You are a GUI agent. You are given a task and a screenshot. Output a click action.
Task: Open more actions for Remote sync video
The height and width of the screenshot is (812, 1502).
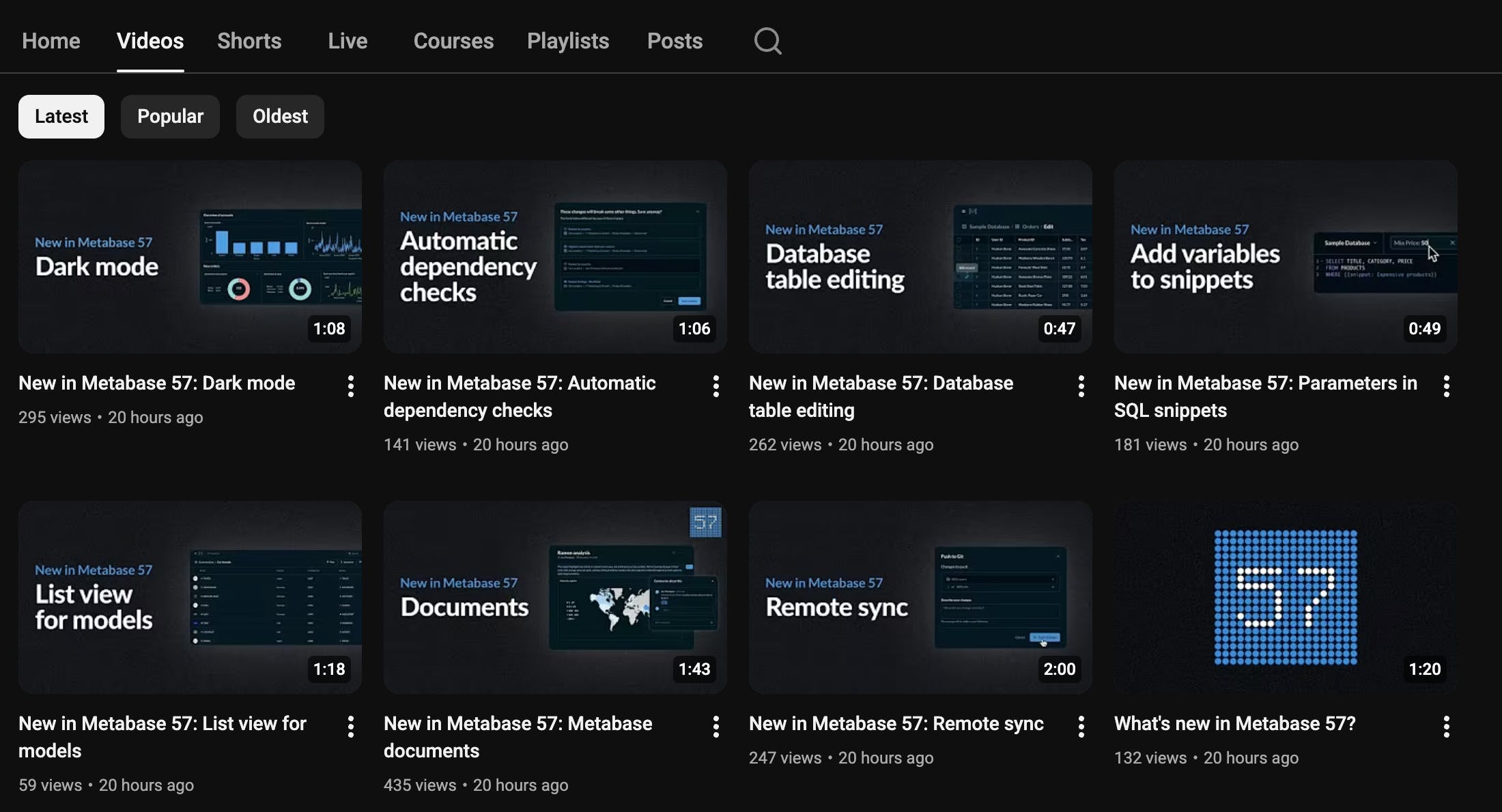point(1081,727)
